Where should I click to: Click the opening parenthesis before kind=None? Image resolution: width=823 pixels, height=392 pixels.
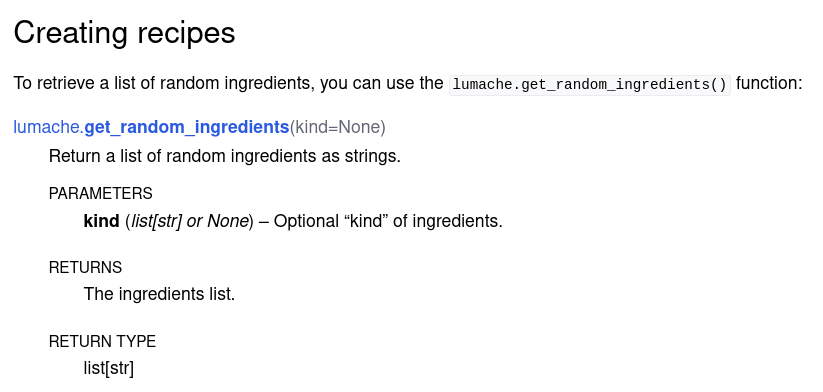[x=292, y=127]
